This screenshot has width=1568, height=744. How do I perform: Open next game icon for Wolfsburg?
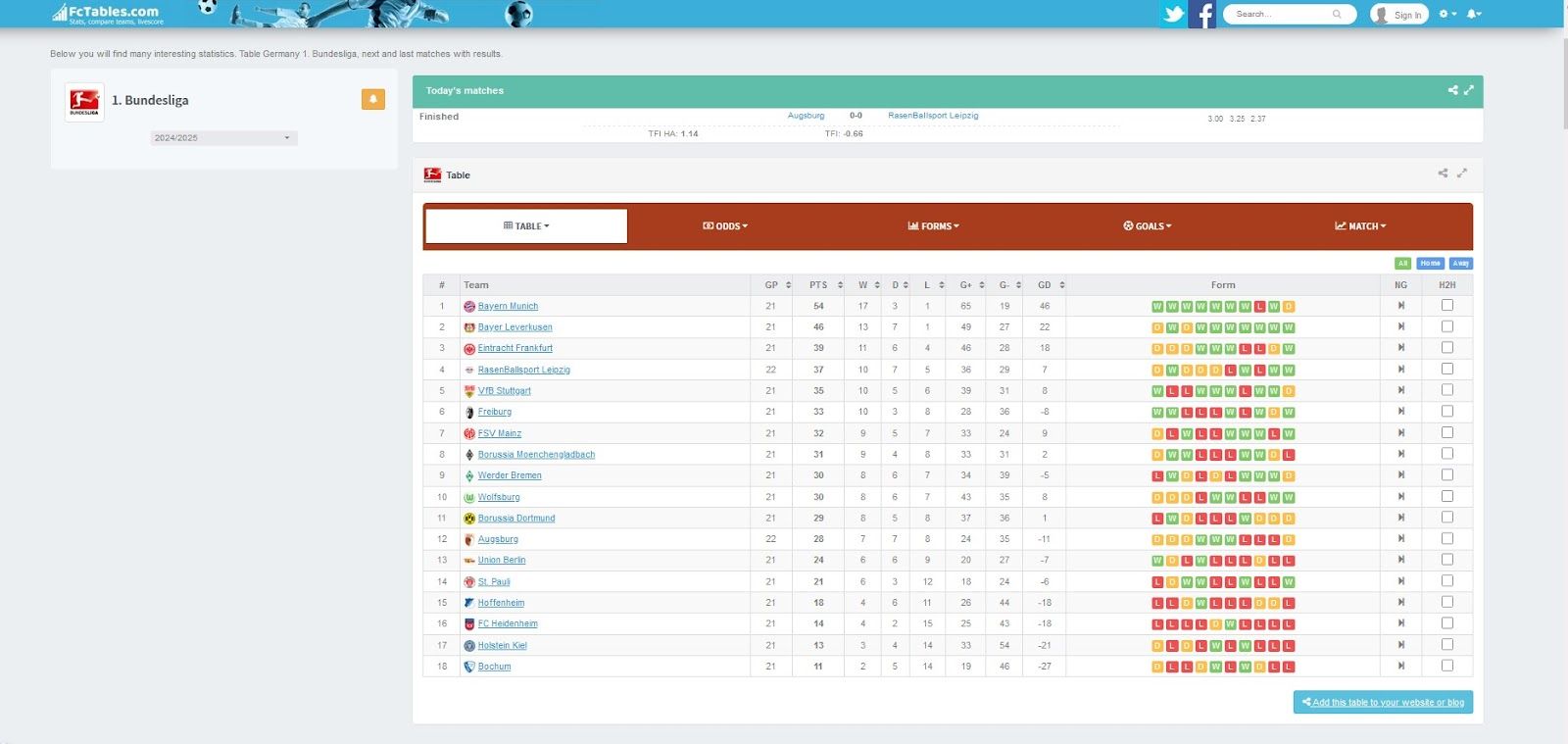(x=1401, y=496)
